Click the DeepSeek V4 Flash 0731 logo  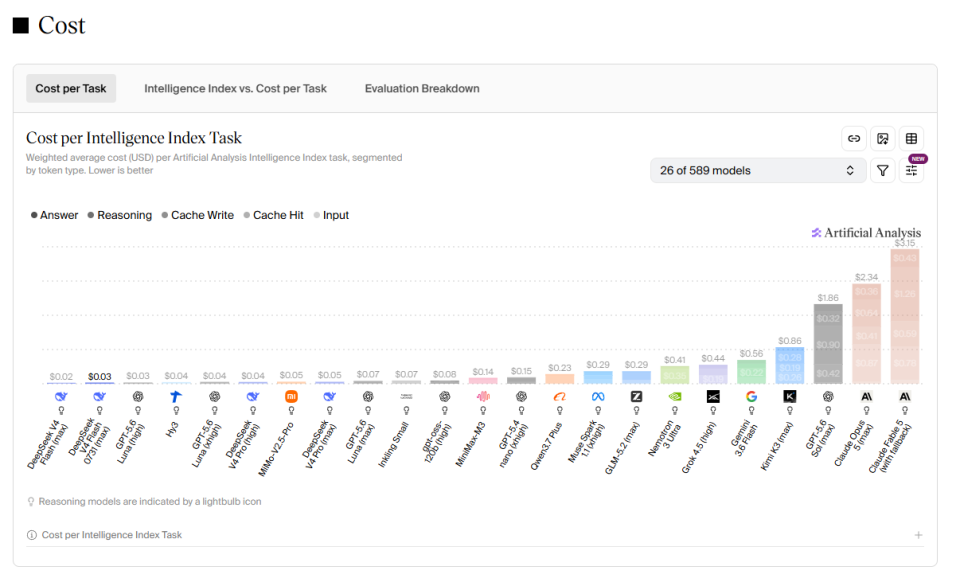[x=100, y=397]
